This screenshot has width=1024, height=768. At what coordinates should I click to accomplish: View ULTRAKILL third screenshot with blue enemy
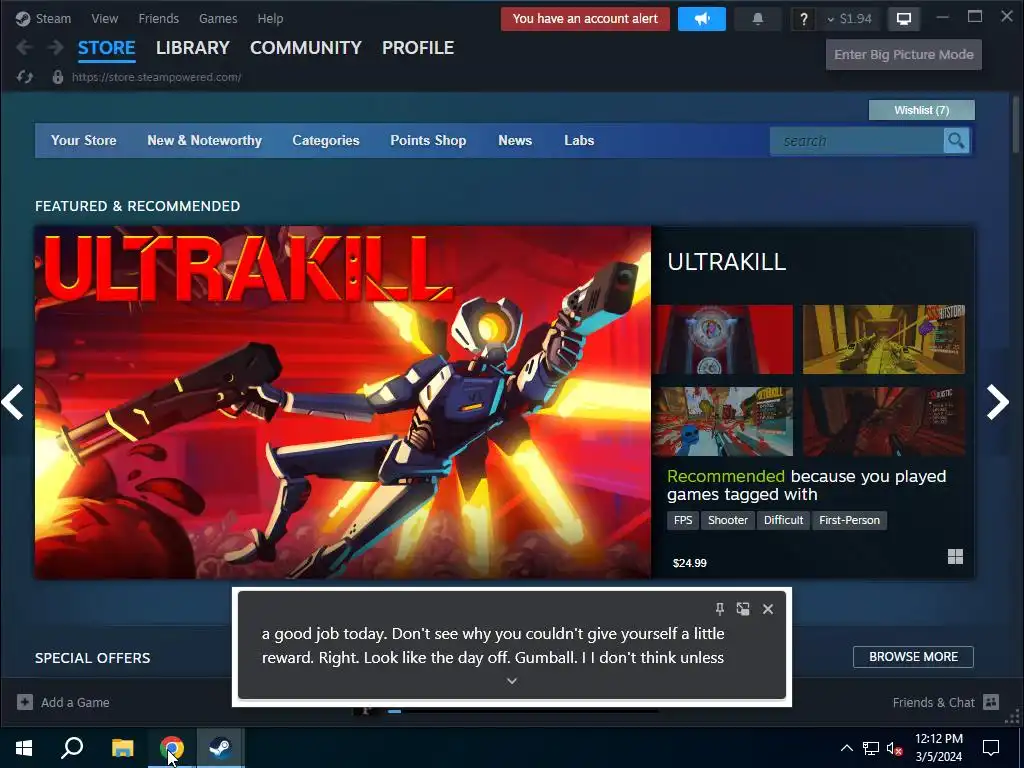723,421
